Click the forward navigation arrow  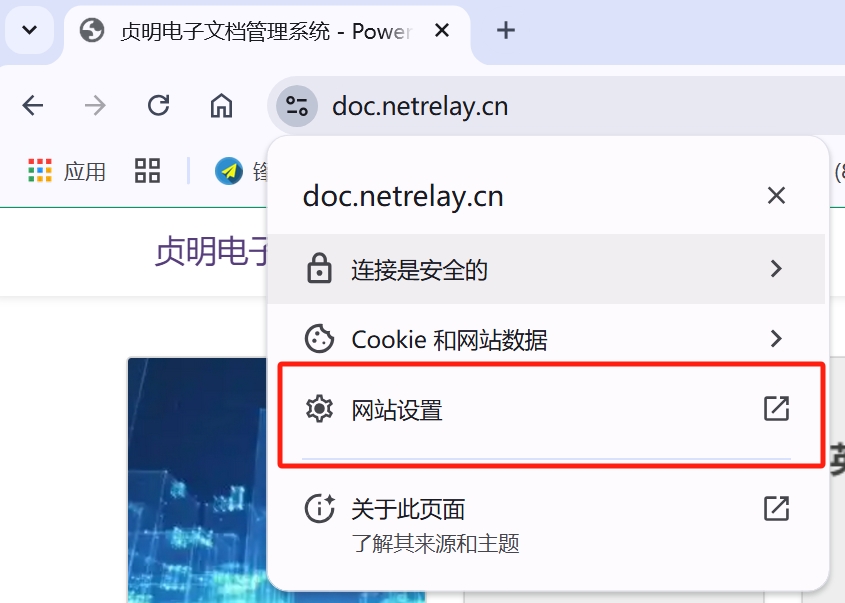pyautogui.click(x=95, y=105)
